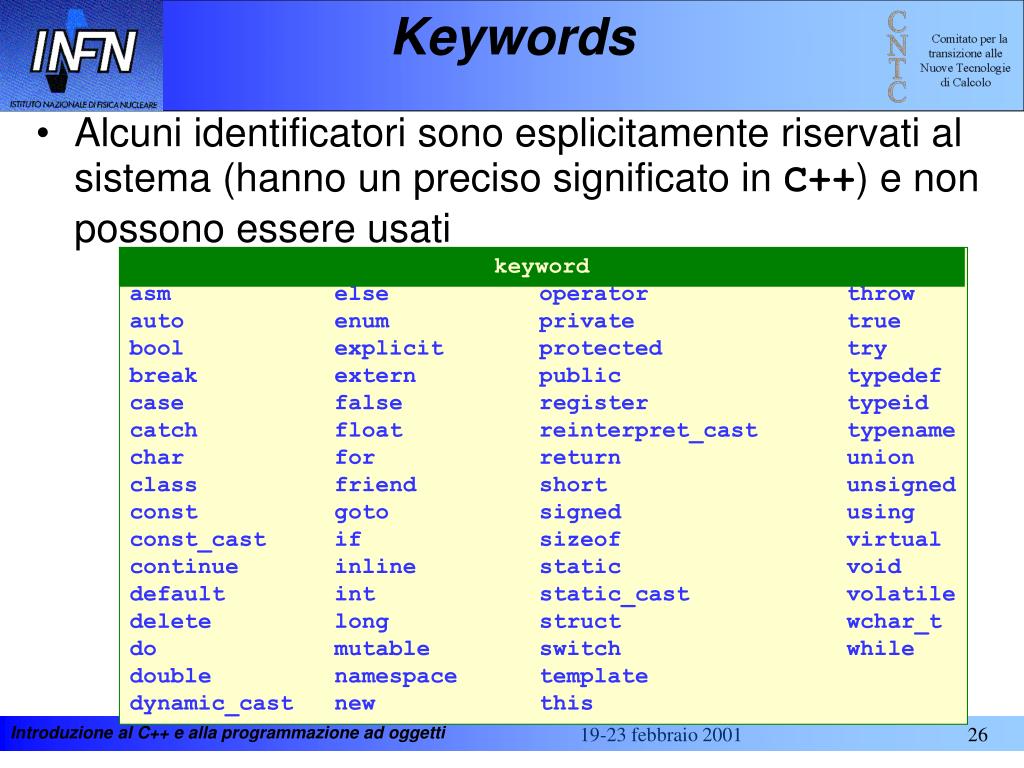The height and width of the screenshot is (768, 1024).
Task: Select the keyword try
Action: 867,349
